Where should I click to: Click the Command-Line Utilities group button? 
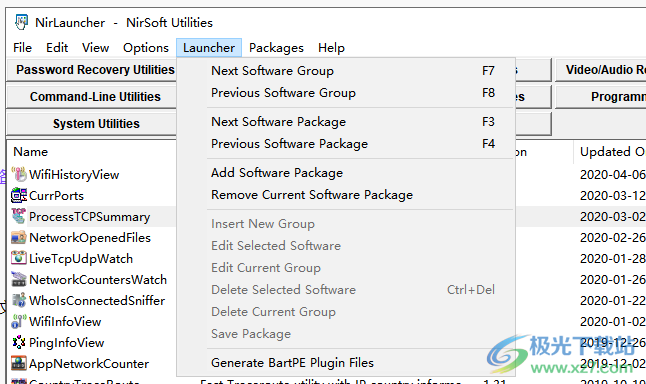click(x=92, y=97)
